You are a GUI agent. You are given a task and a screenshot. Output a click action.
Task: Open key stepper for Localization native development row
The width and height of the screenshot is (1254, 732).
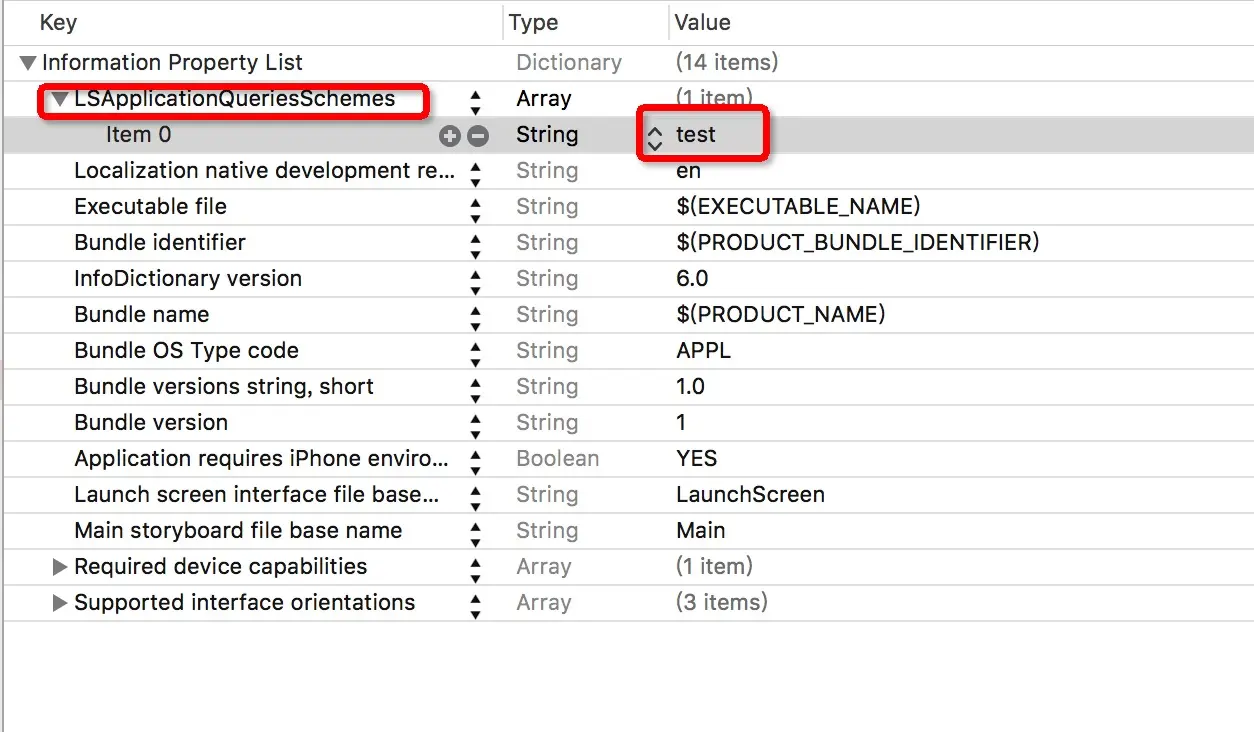[476, 173]
